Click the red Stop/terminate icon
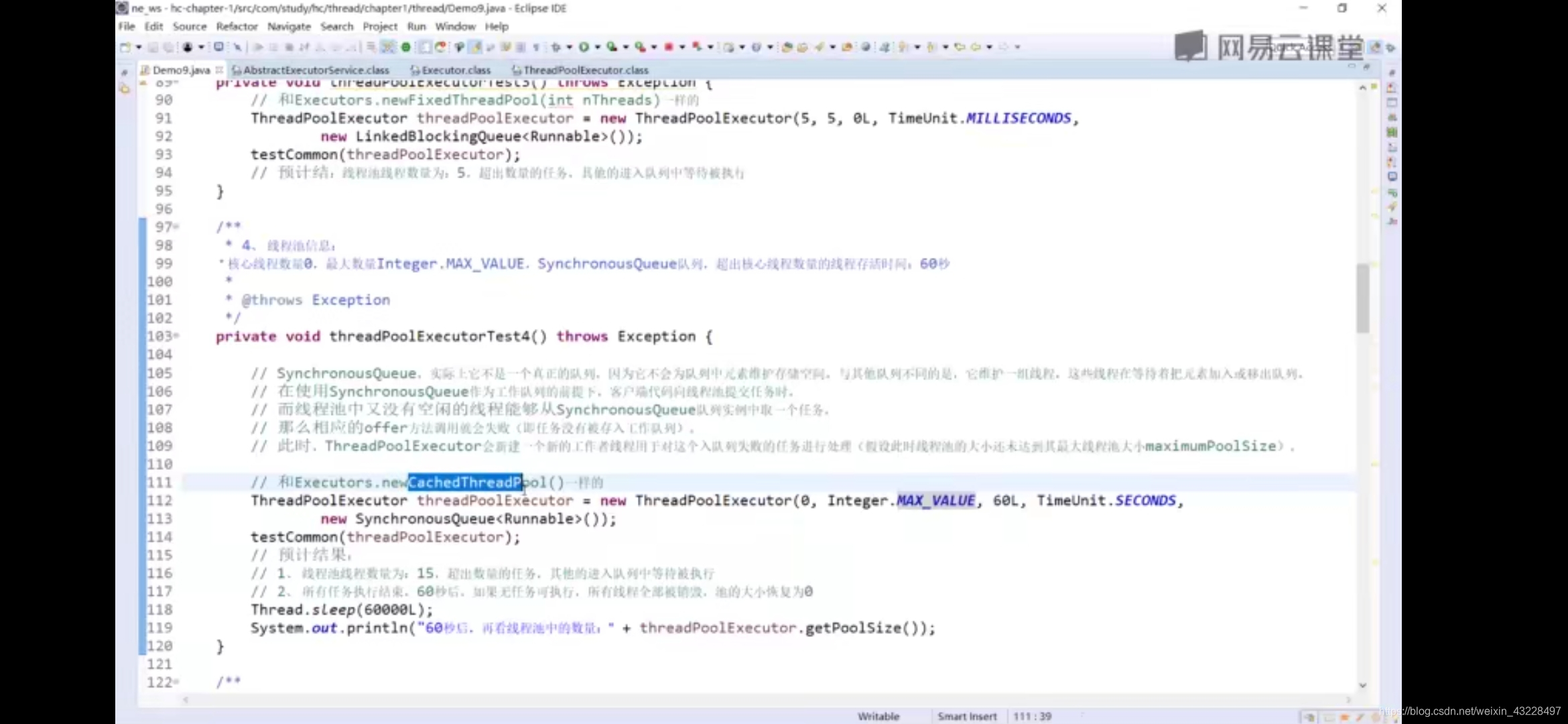 click(668, 47)
